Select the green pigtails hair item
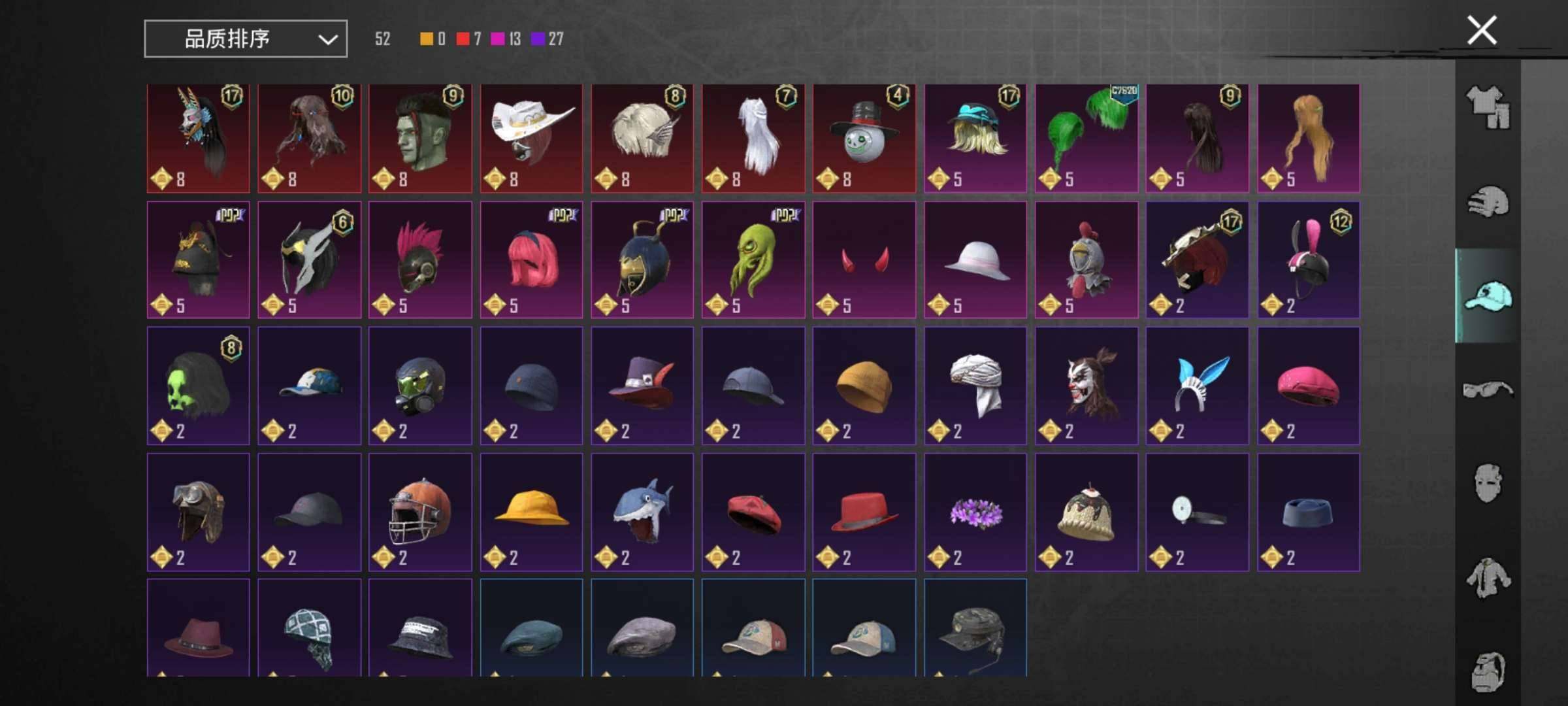The image size is (1568, 706). (x=1086, y=138)
